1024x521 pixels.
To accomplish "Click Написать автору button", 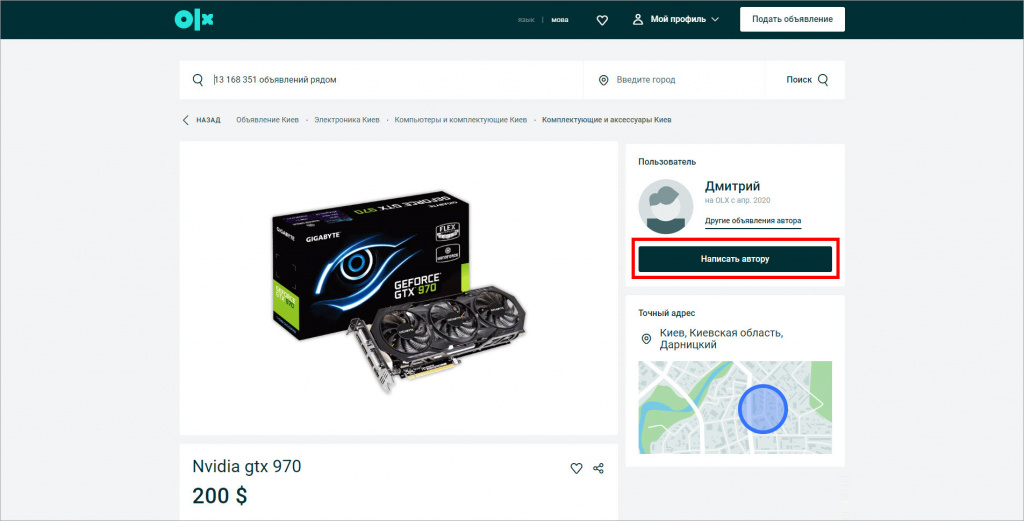I will [x=735, y=259].
